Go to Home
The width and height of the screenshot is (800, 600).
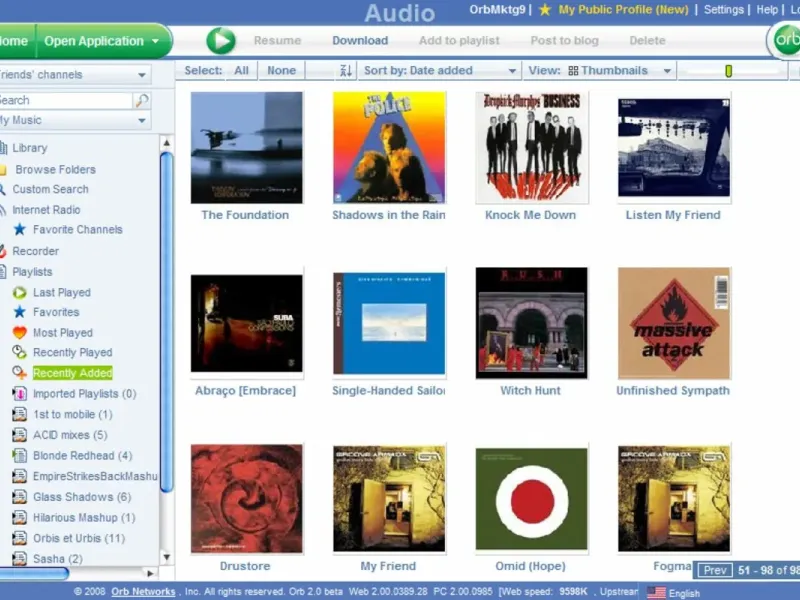[15, 41]
